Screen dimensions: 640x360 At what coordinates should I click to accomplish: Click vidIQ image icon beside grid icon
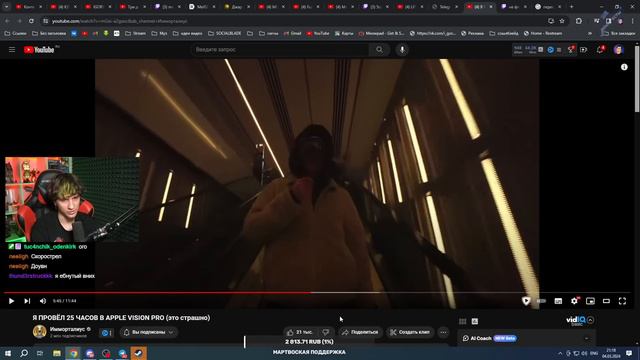coord(475,321)
